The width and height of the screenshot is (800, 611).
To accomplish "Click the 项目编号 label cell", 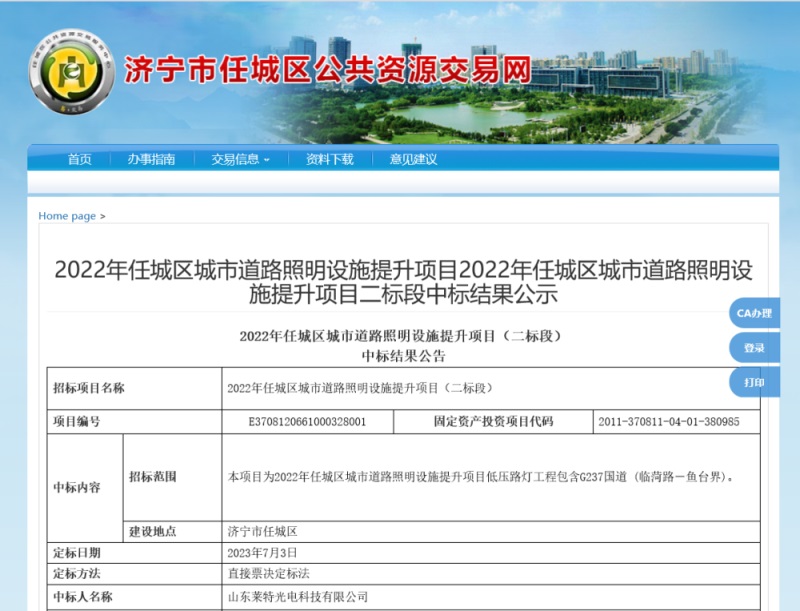I will tap(134, 422).
